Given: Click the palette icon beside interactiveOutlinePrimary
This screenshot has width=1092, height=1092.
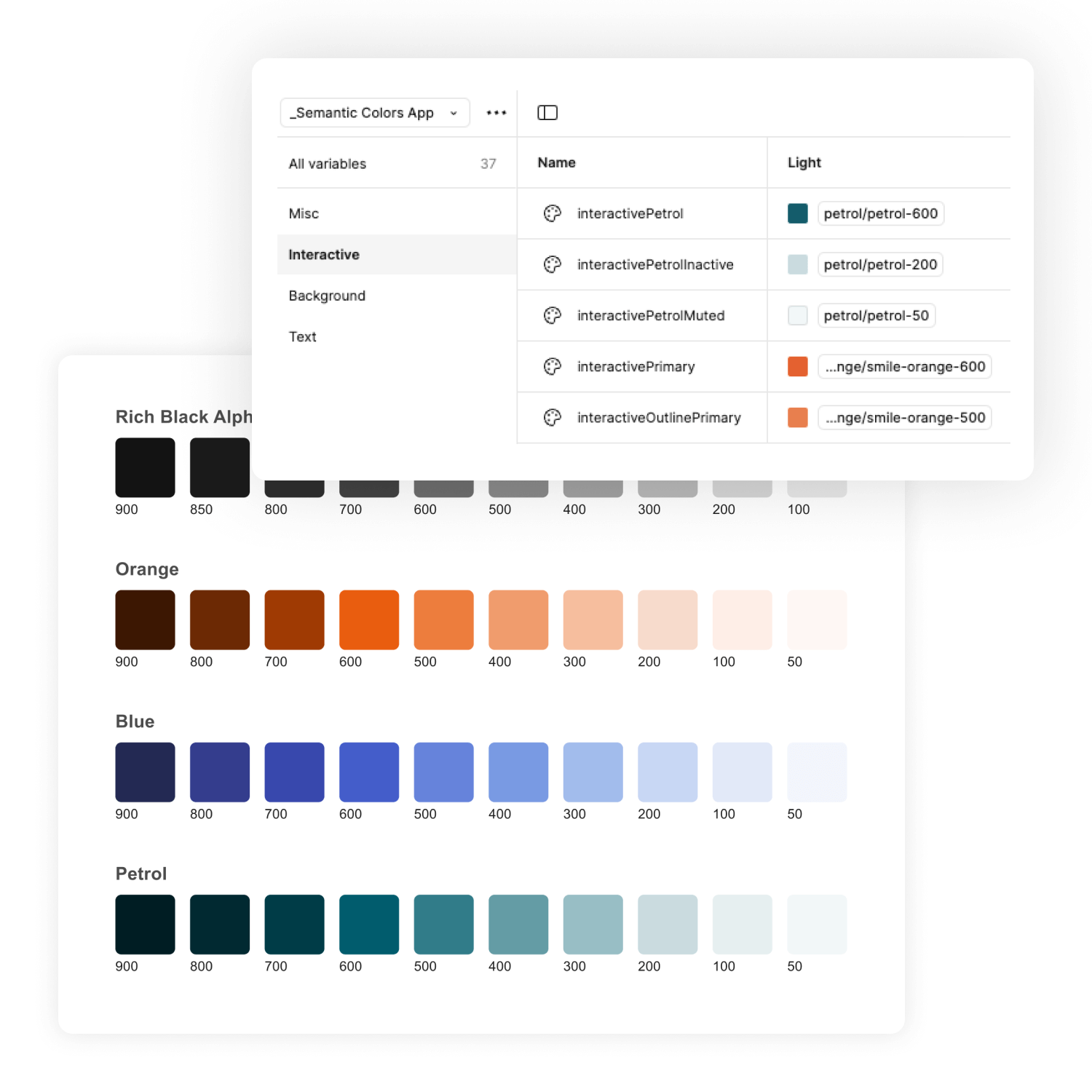Looking at the screenshot, I should click(x=553, y=417).
